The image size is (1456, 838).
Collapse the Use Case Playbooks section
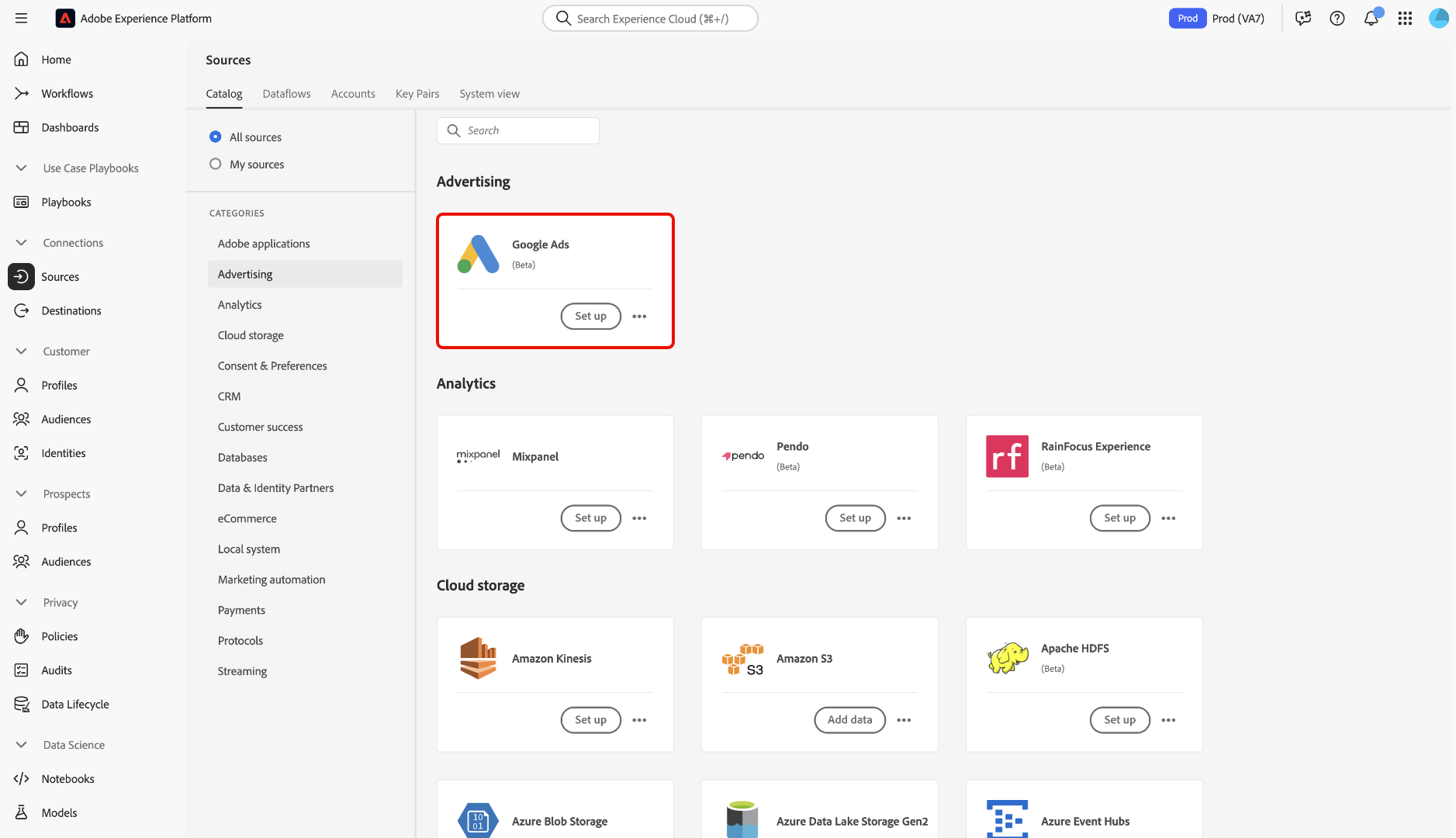pos(22,168)
